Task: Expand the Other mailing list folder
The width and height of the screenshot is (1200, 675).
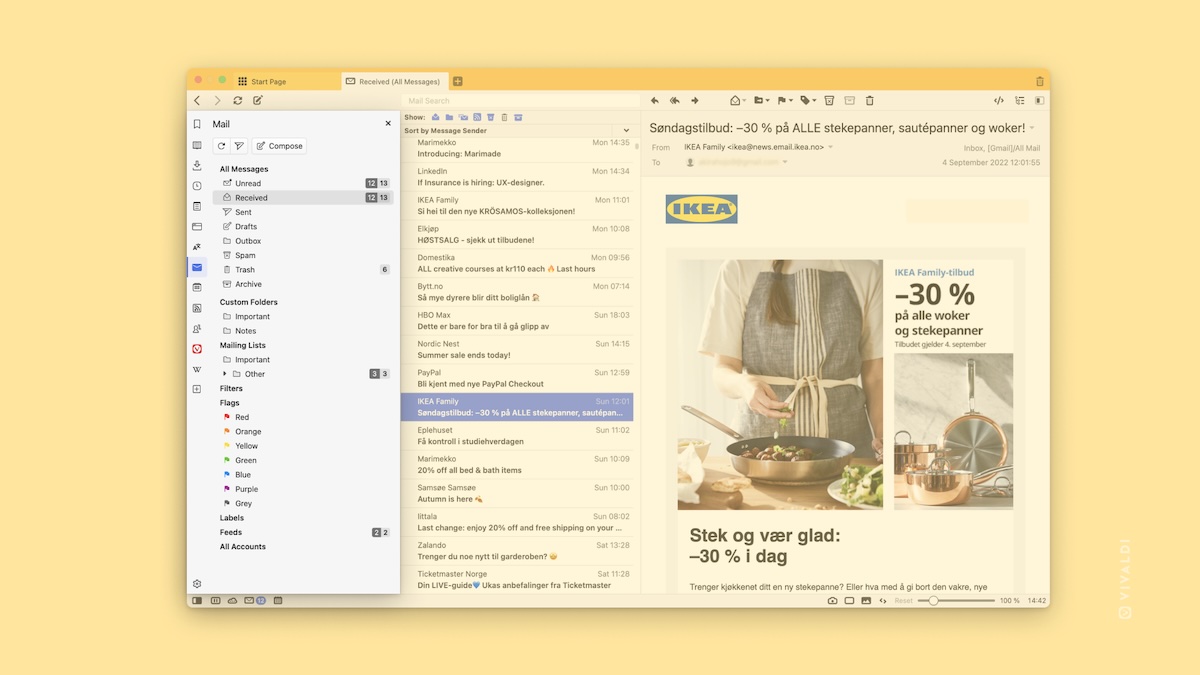Action: [x=225, y=374]
